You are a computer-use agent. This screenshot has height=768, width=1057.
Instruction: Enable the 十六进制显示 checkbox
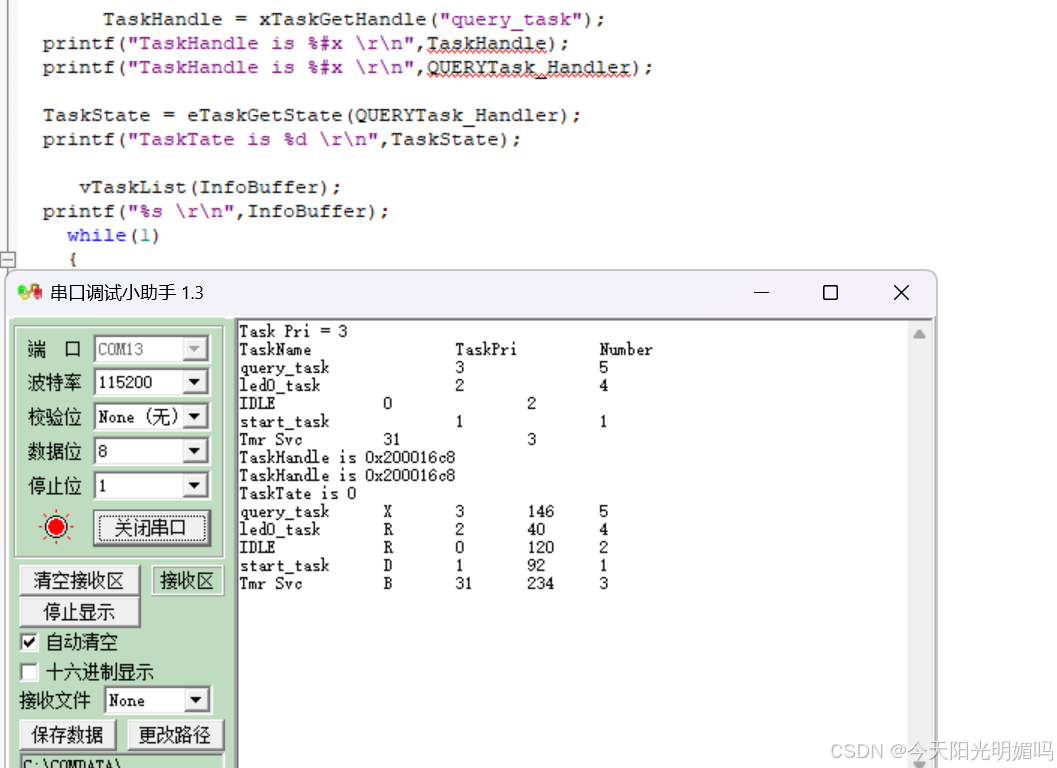pyautogui.click(x=29, y=672)
